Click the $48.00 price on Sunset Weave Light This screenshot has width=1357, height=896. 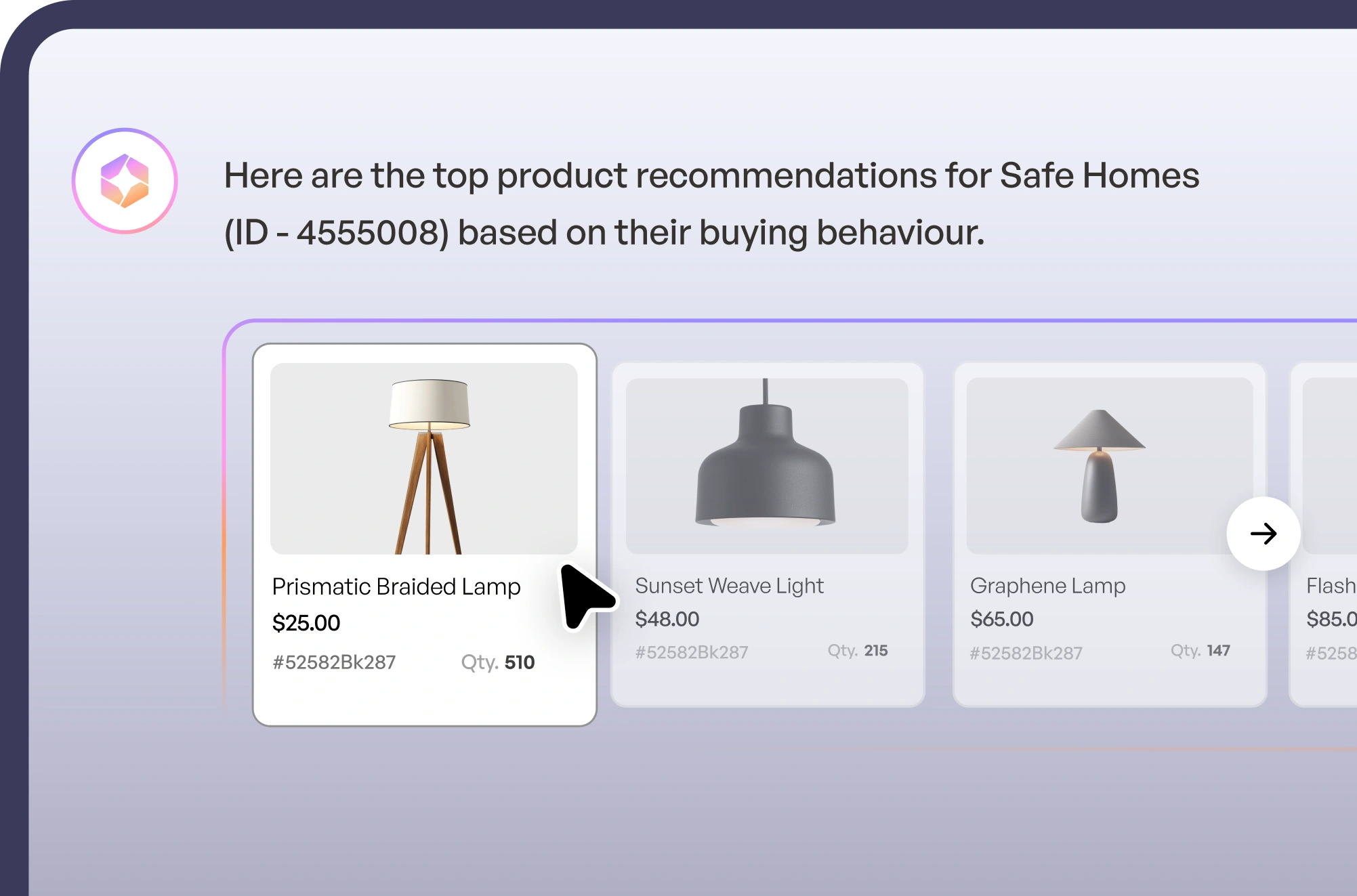pyautogui.click(x=667, y=619)
